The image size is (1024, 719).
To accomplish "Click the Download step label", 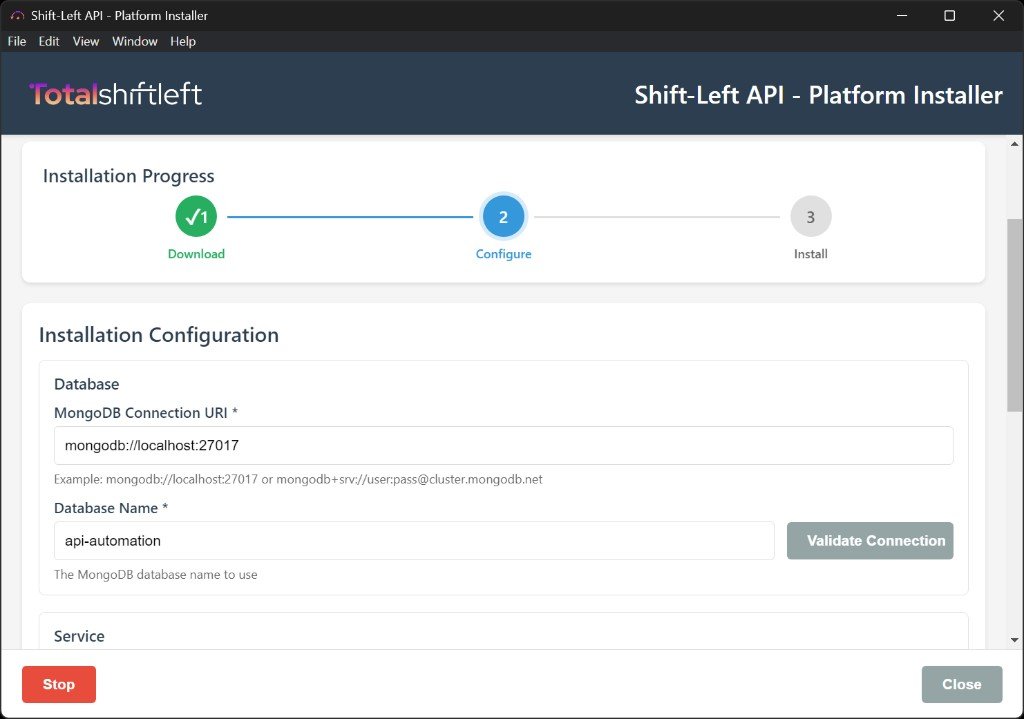I will pos(195,254).
